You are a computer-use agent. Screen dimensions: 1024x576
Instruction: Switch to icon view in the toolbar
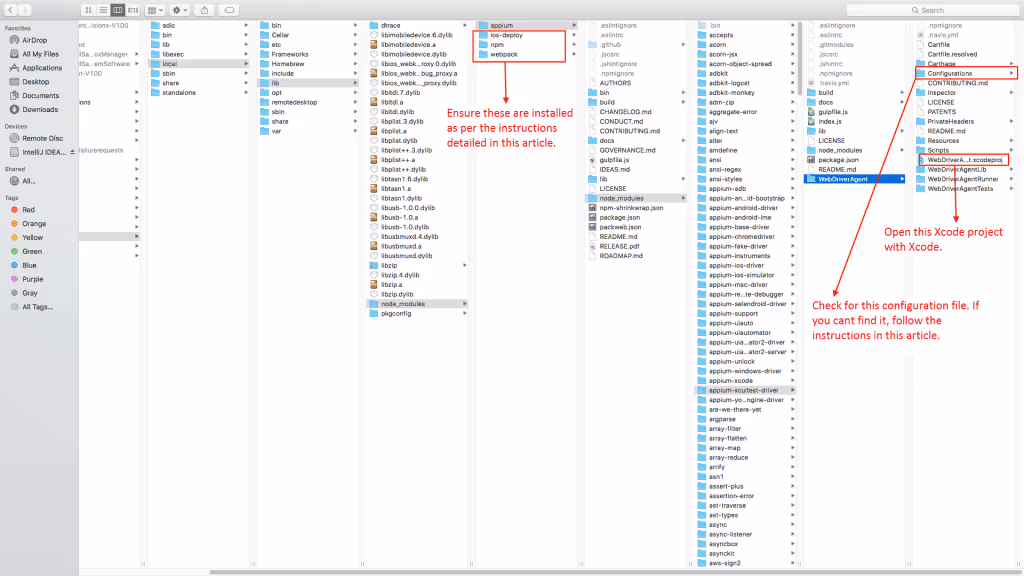pos(88,10)
